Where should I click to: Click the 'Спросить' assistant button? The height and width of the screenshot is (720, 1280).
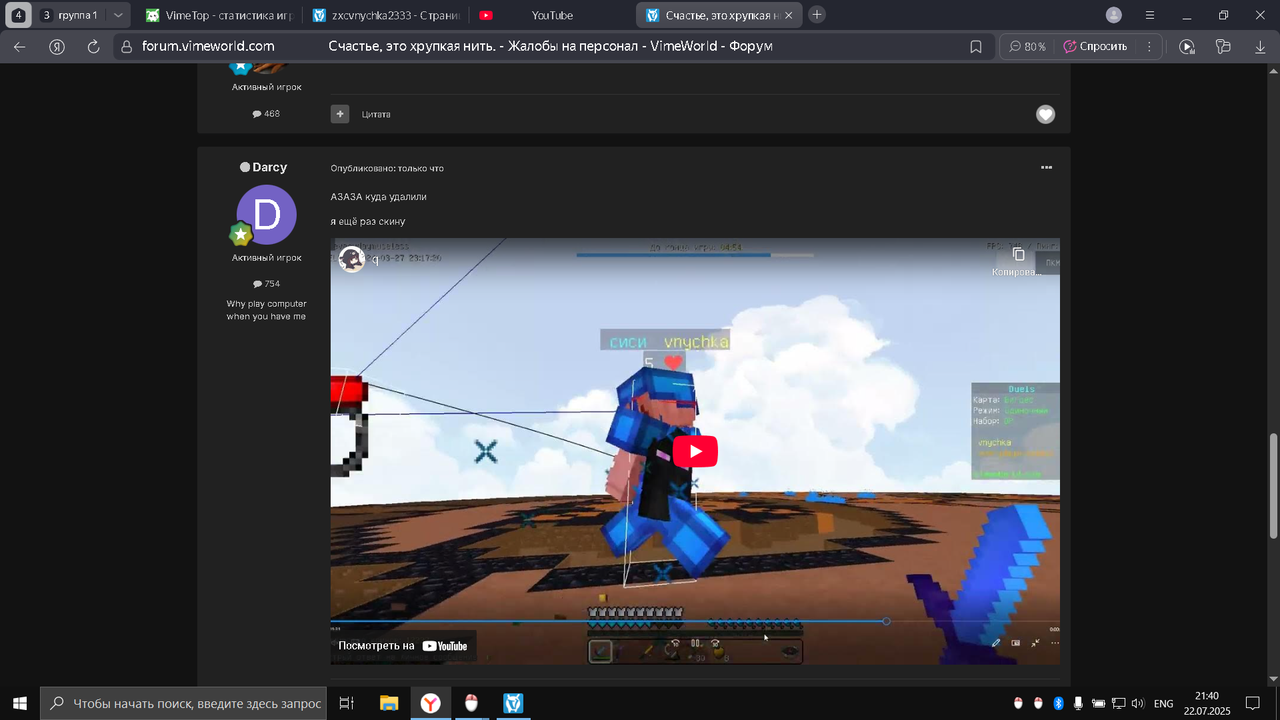[1095, 46]
